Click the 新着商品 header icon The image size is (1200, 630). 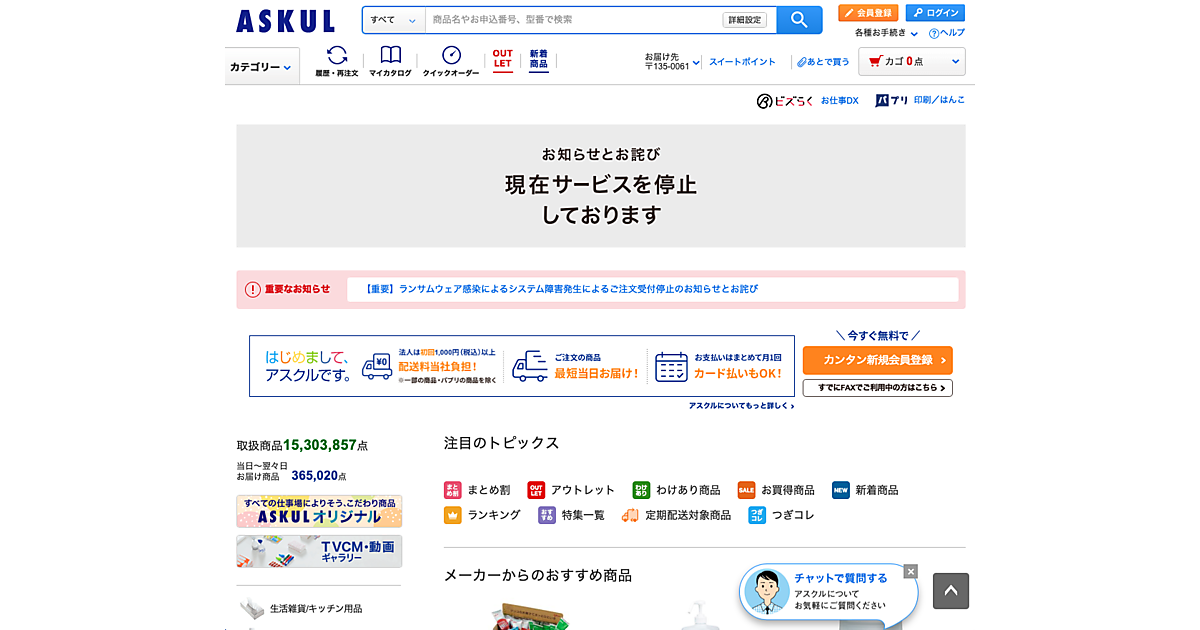[539, 60]
